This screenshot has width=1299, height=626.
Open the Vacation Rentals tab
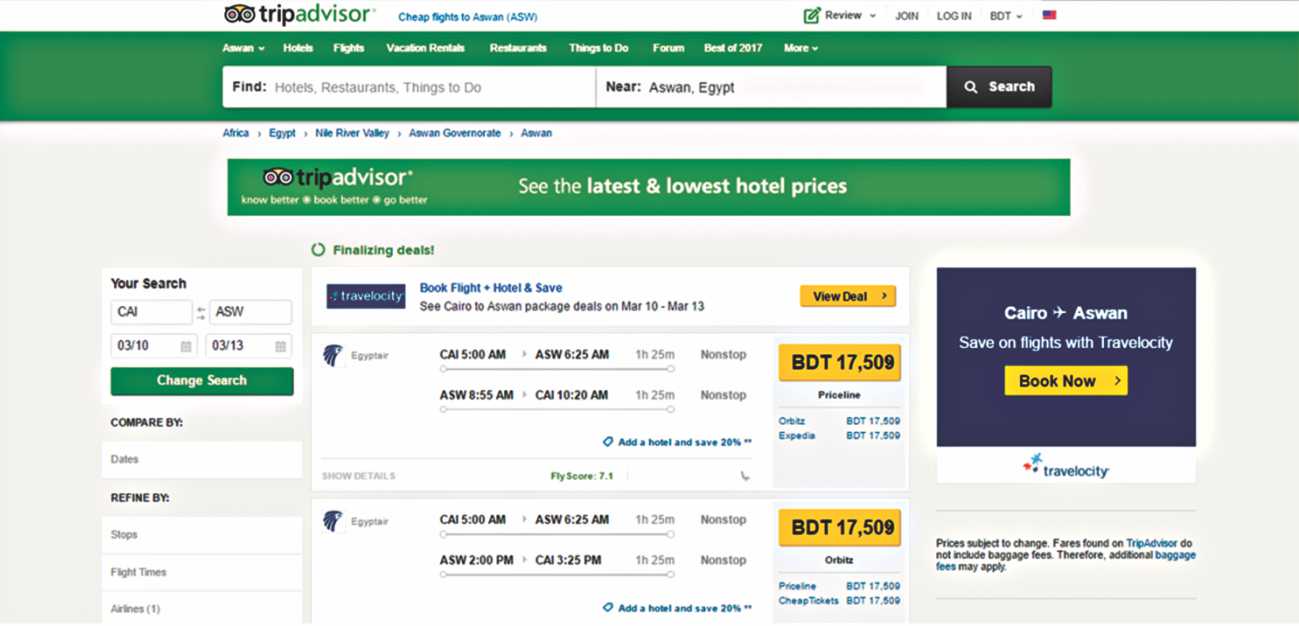point(426,48)
